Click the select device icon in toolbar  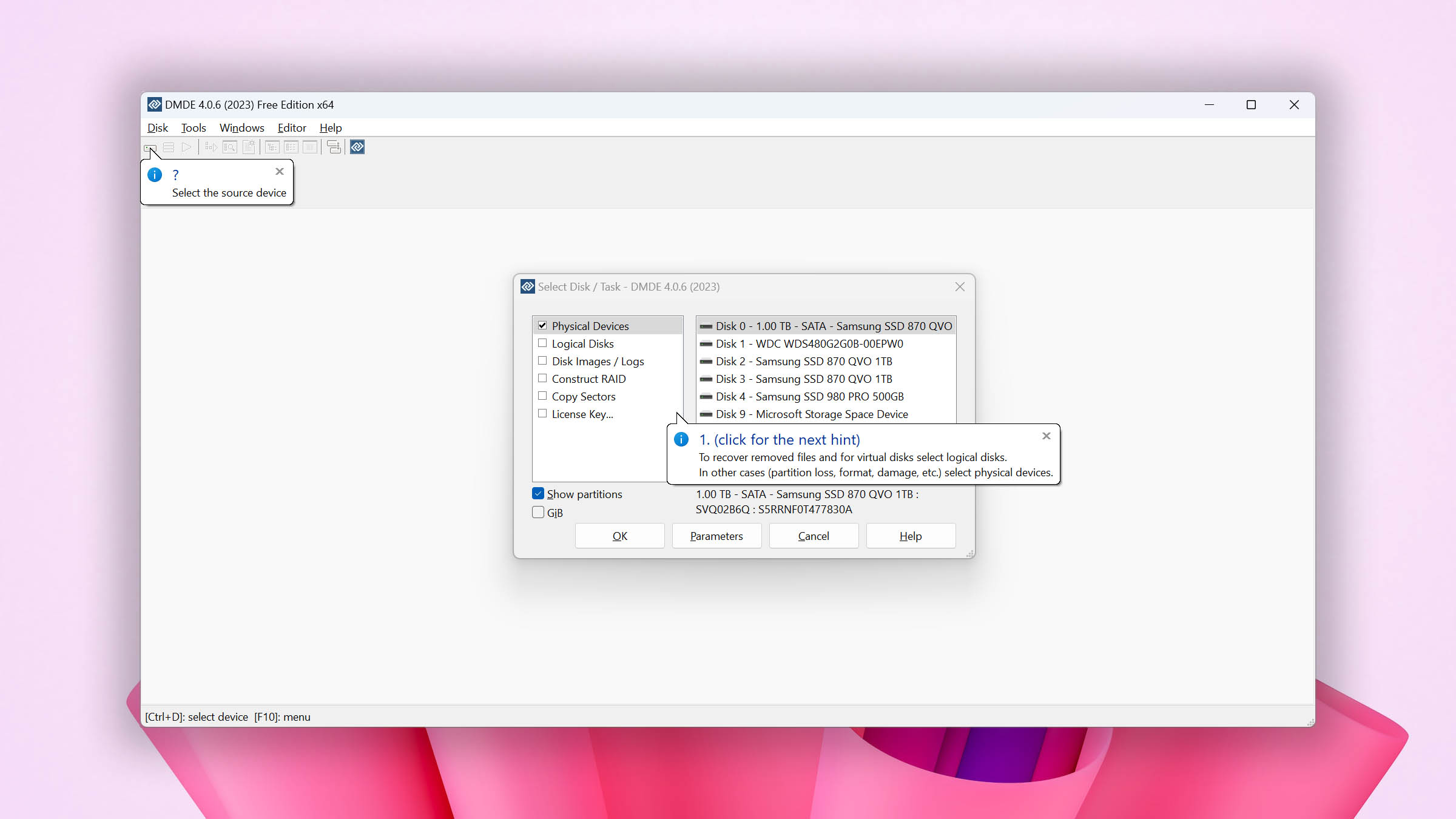[x=150, y=147]
